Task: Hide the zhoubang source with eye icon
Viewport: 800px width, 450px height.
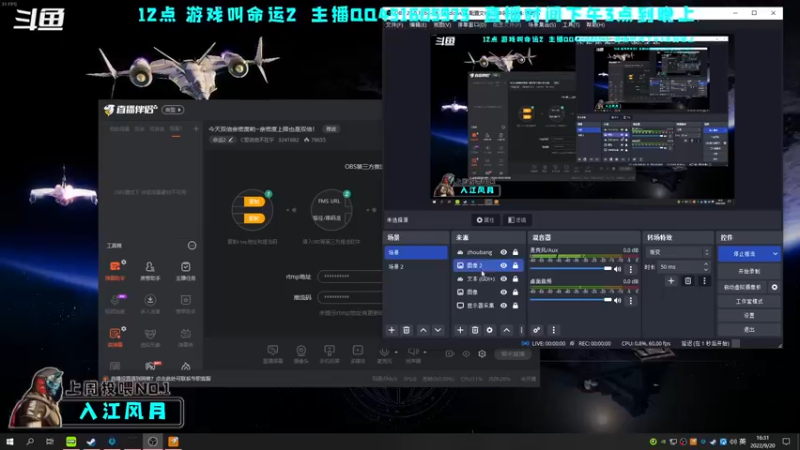Action: pyautogui.click(x=504, y=252)
